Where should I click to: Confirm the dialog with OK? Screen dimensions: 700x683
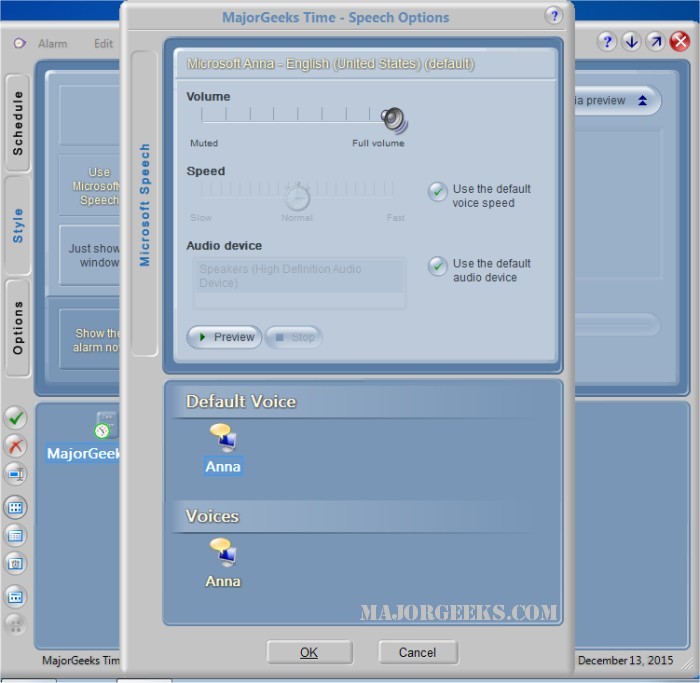click(309, 653)
